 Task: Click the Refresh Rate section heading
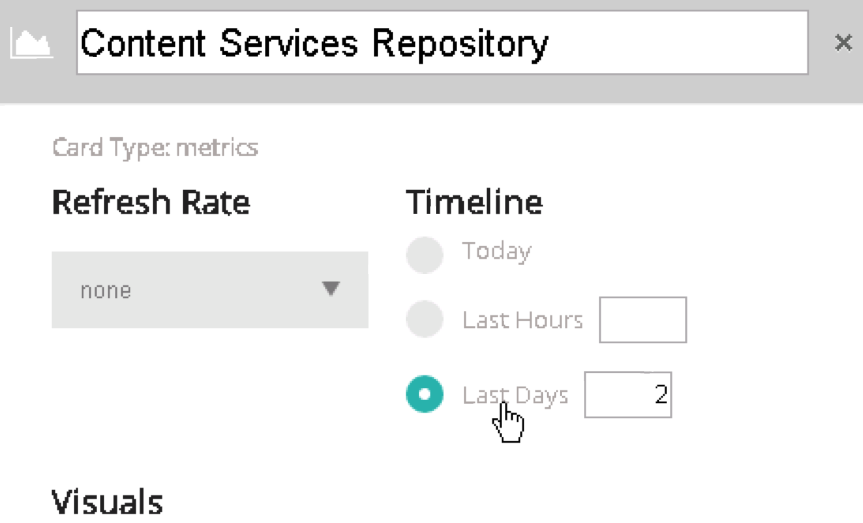coord(151,202)
